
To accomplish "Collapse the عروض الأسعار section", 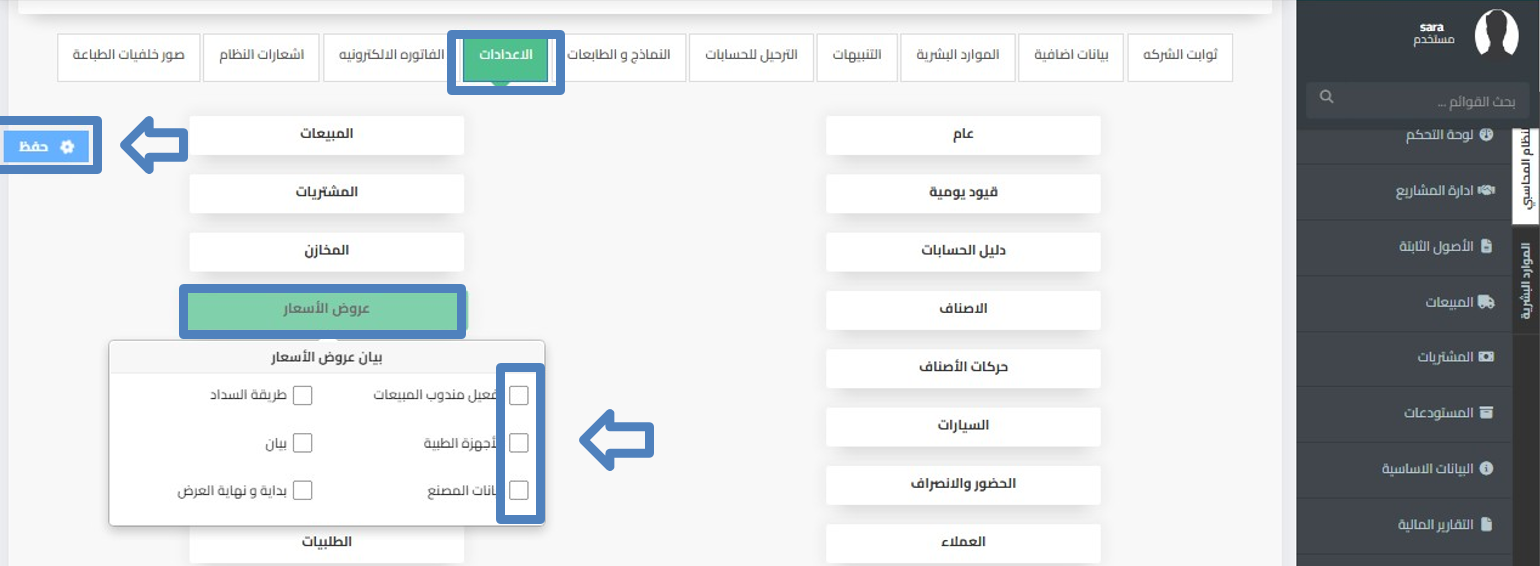I will coord(325,309).
